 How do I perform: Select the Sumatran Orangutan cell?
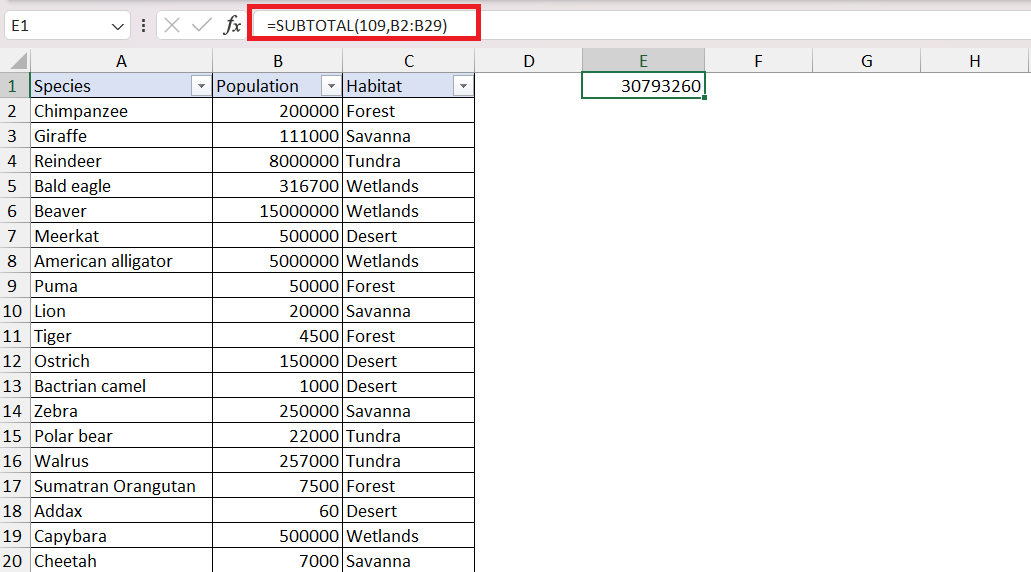pos(121,486)
